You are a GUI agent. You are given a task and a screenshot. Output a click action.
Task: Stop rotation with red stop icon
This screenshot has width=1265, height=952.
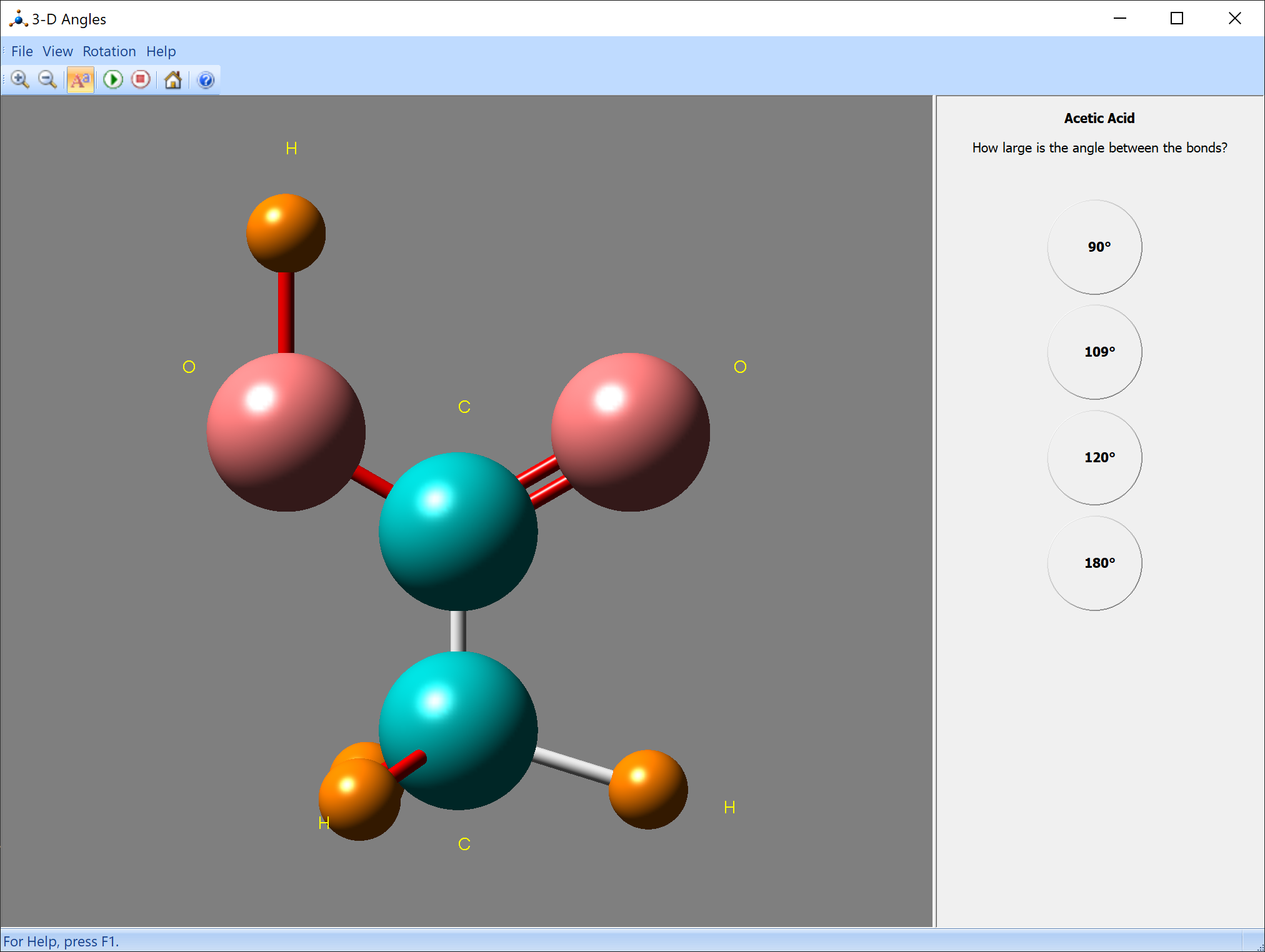click(x=141, y=80)
